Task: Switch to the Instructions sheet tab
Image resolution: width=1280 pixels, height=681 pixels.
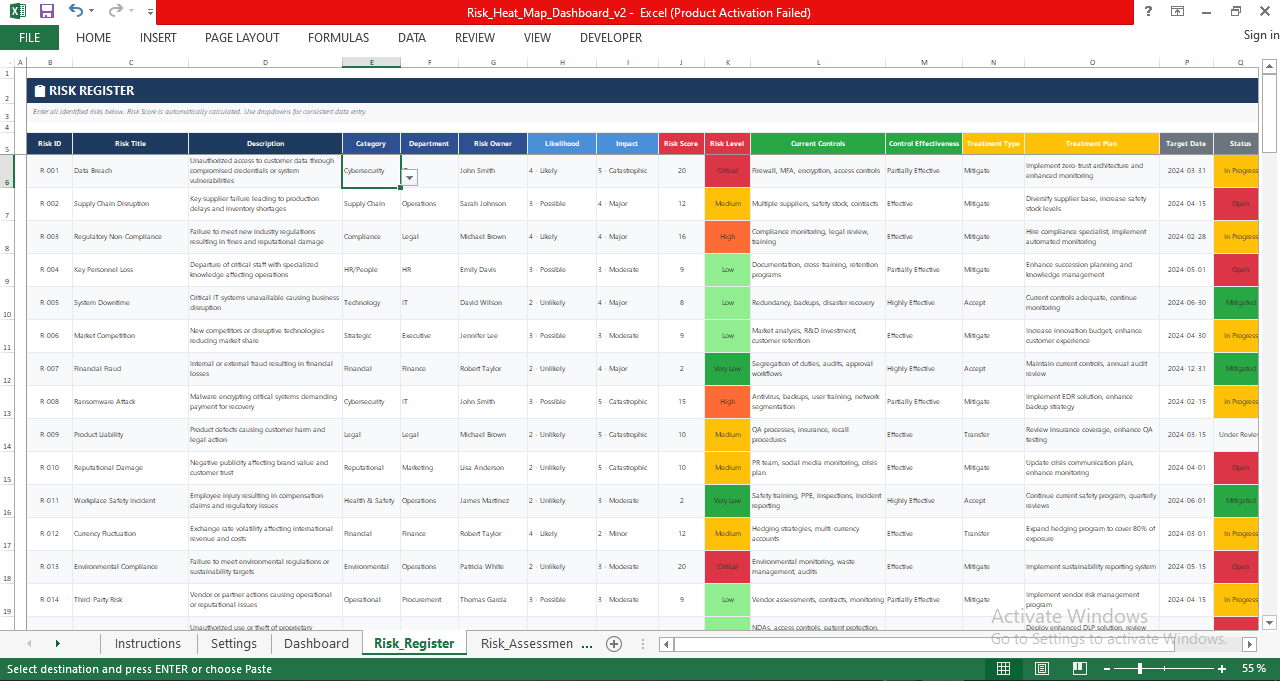Action: point(148,644)
